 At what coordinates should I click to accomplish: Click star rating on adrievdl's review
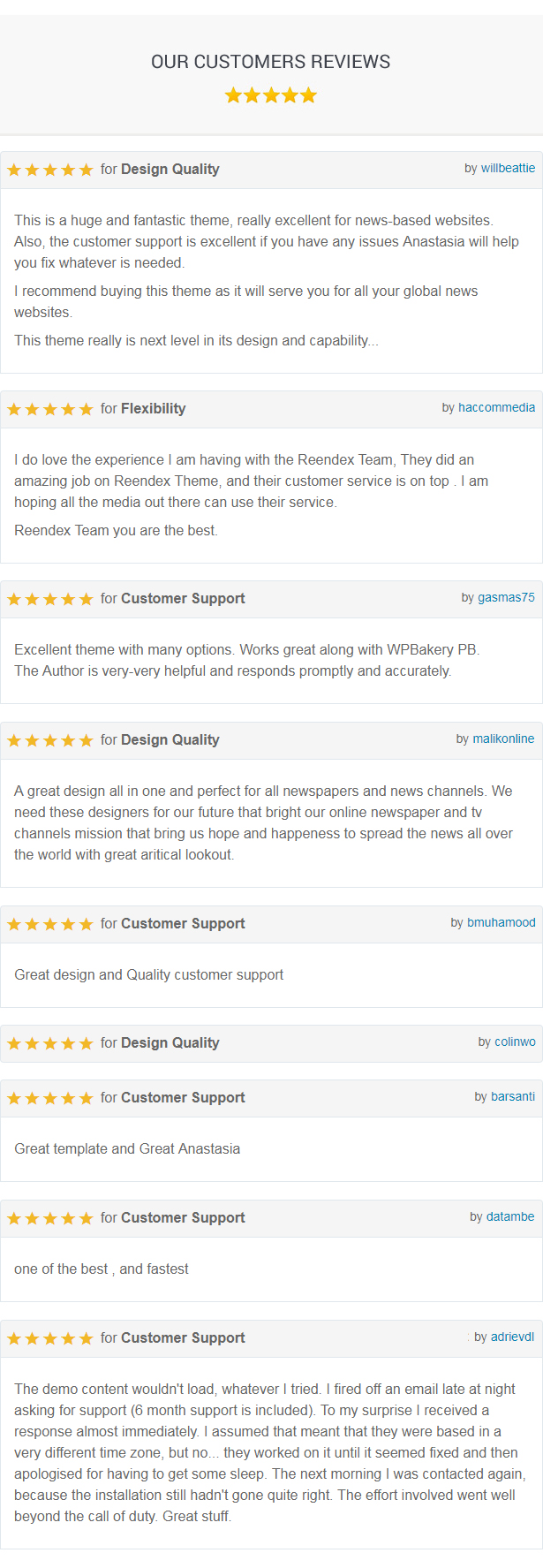pyautogui.click(x=50, y=1338)
